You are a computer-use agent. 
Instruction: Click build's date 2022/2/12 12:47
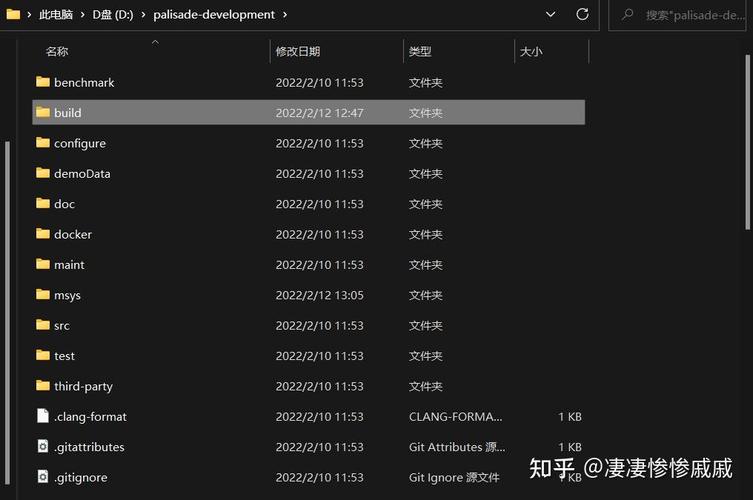[319, 113]
